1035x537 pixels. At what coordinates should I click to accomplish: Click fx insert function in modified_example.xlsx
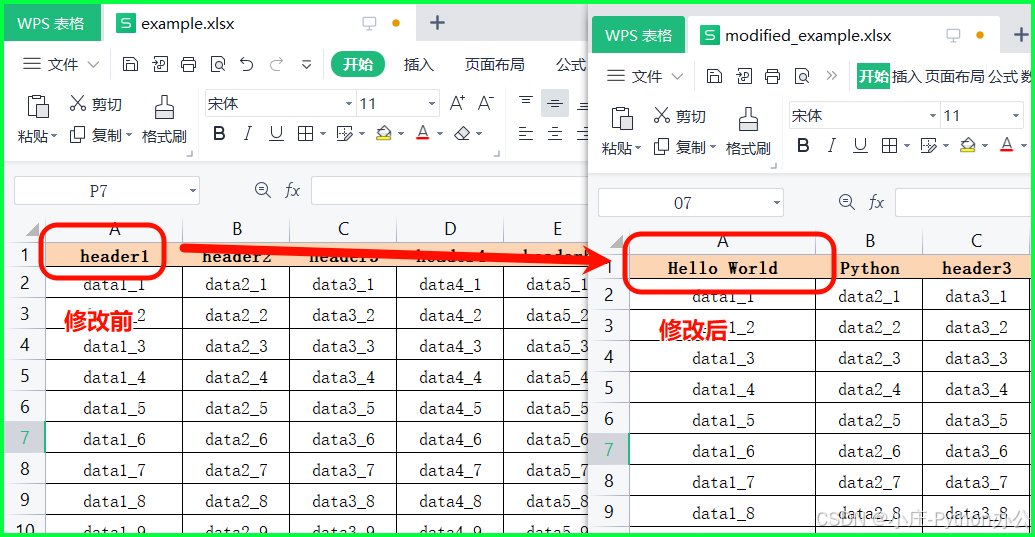pyautogui.click(x=876, y=203)
